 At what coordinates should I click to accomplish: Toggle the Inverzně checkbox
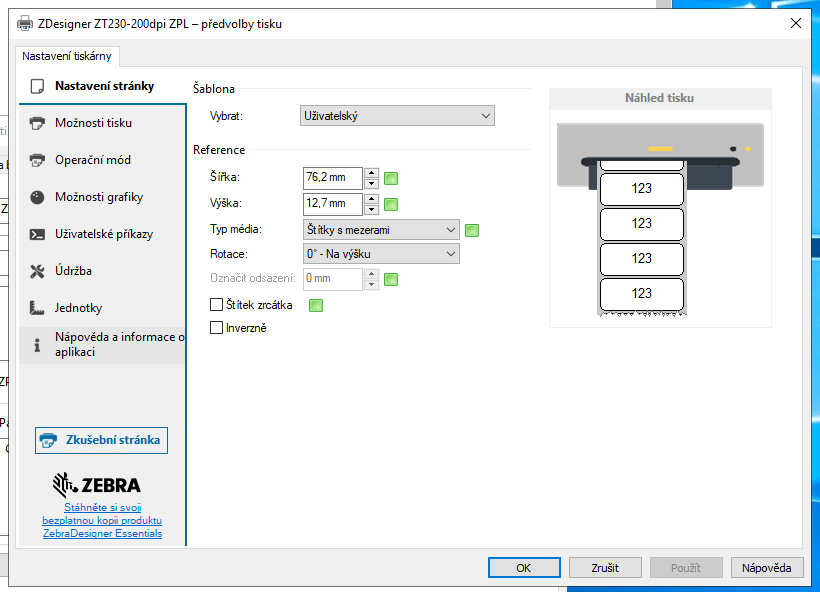(217, 327)
